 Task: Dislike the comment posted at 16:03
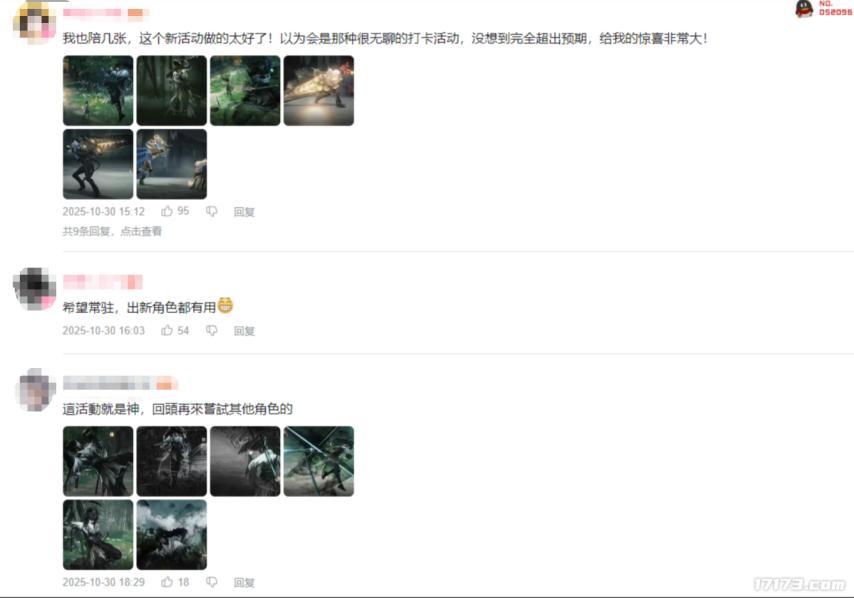click(x=212, y=331)
